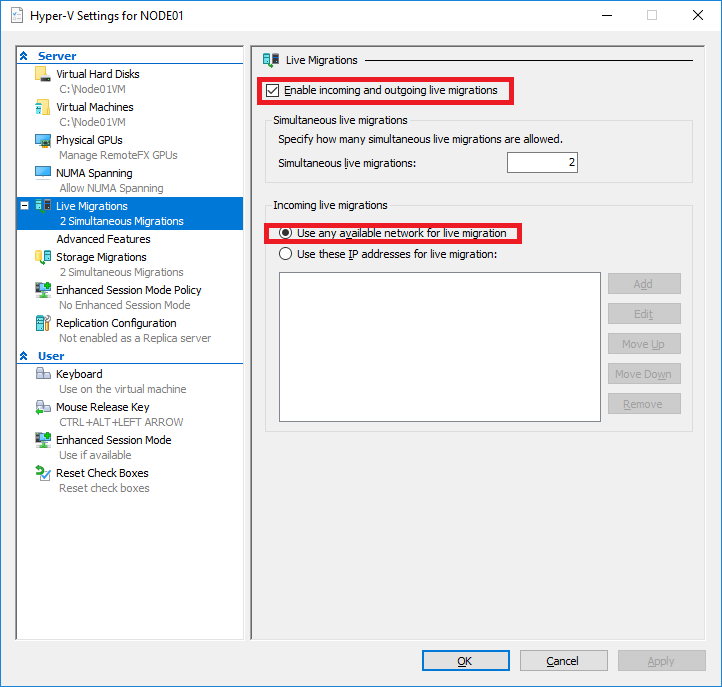The height and width of the screenshot is (687, 722).
Task: Minimize the Hyper-V Settings window
Action: pos(607,15)
